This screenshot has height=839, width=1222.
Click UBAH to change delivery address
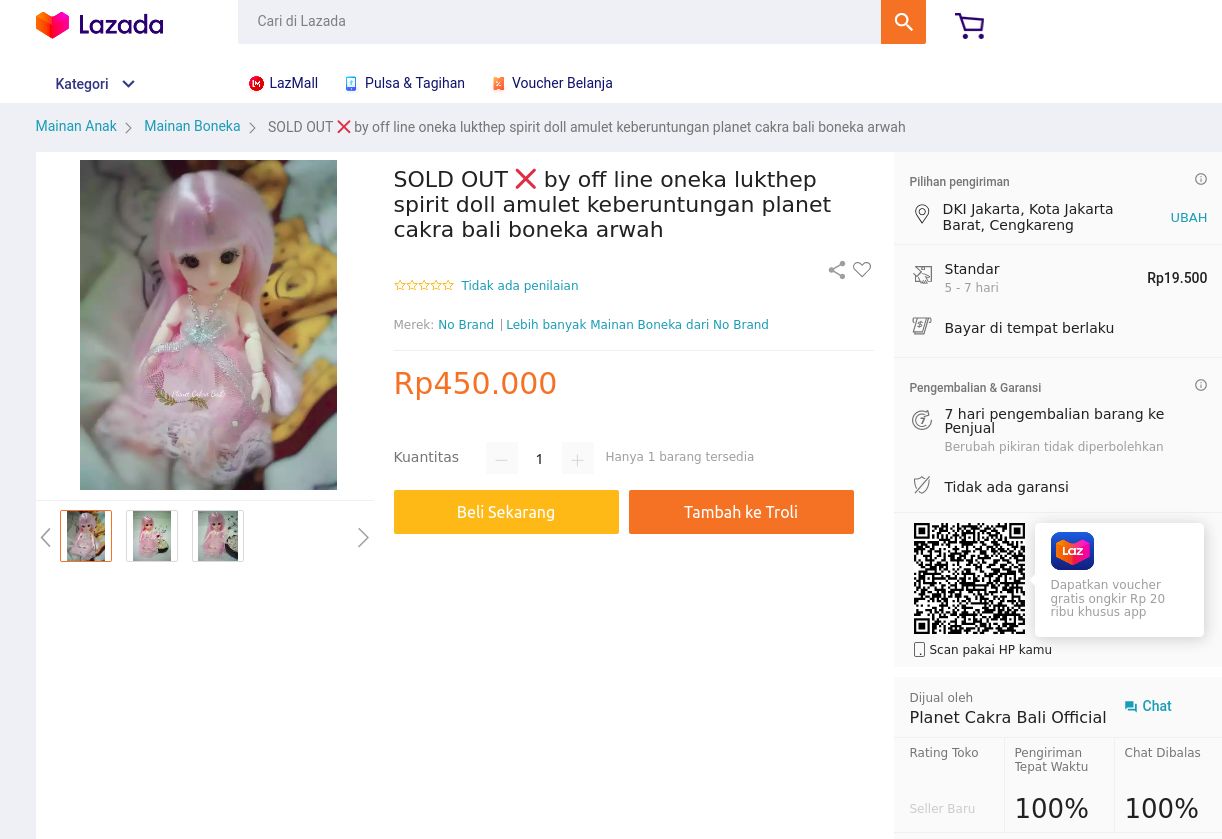tap(1188, 217)
